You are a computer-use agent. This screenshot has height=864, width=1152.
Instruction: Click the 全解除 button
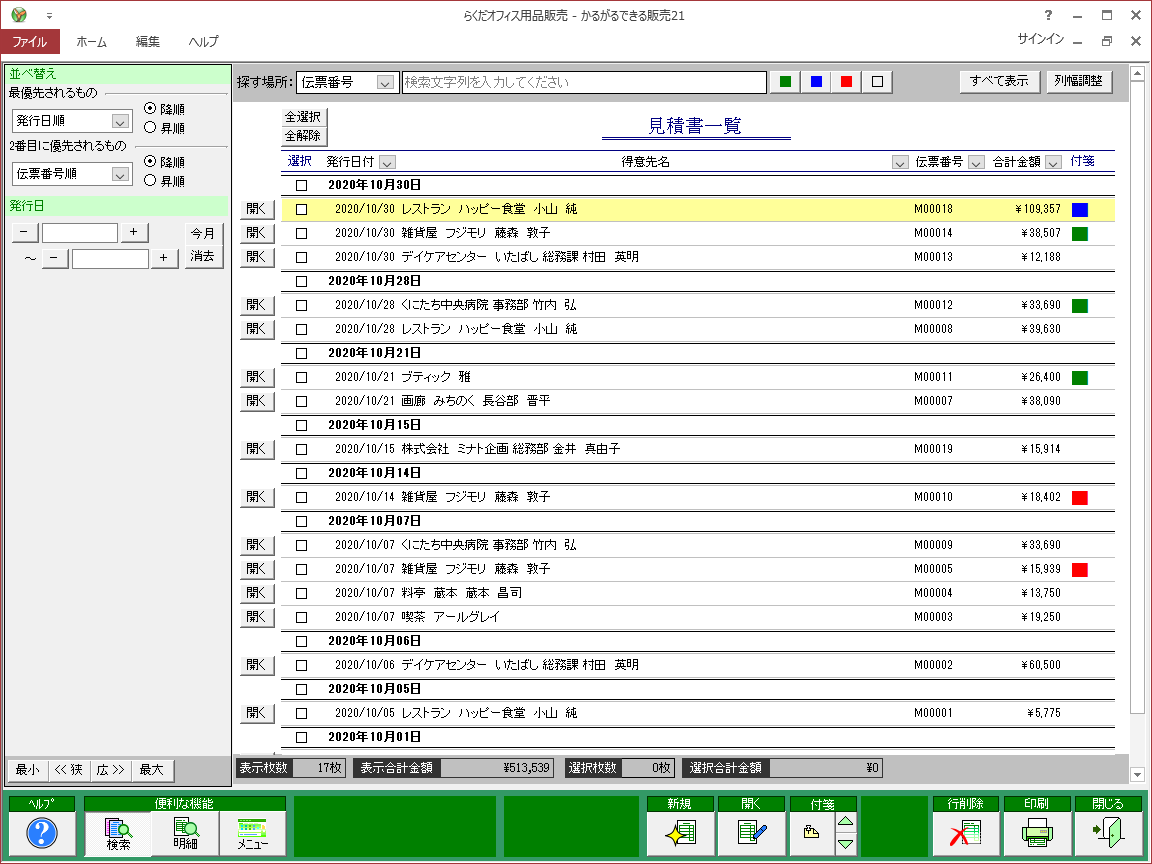coord(303,136)
